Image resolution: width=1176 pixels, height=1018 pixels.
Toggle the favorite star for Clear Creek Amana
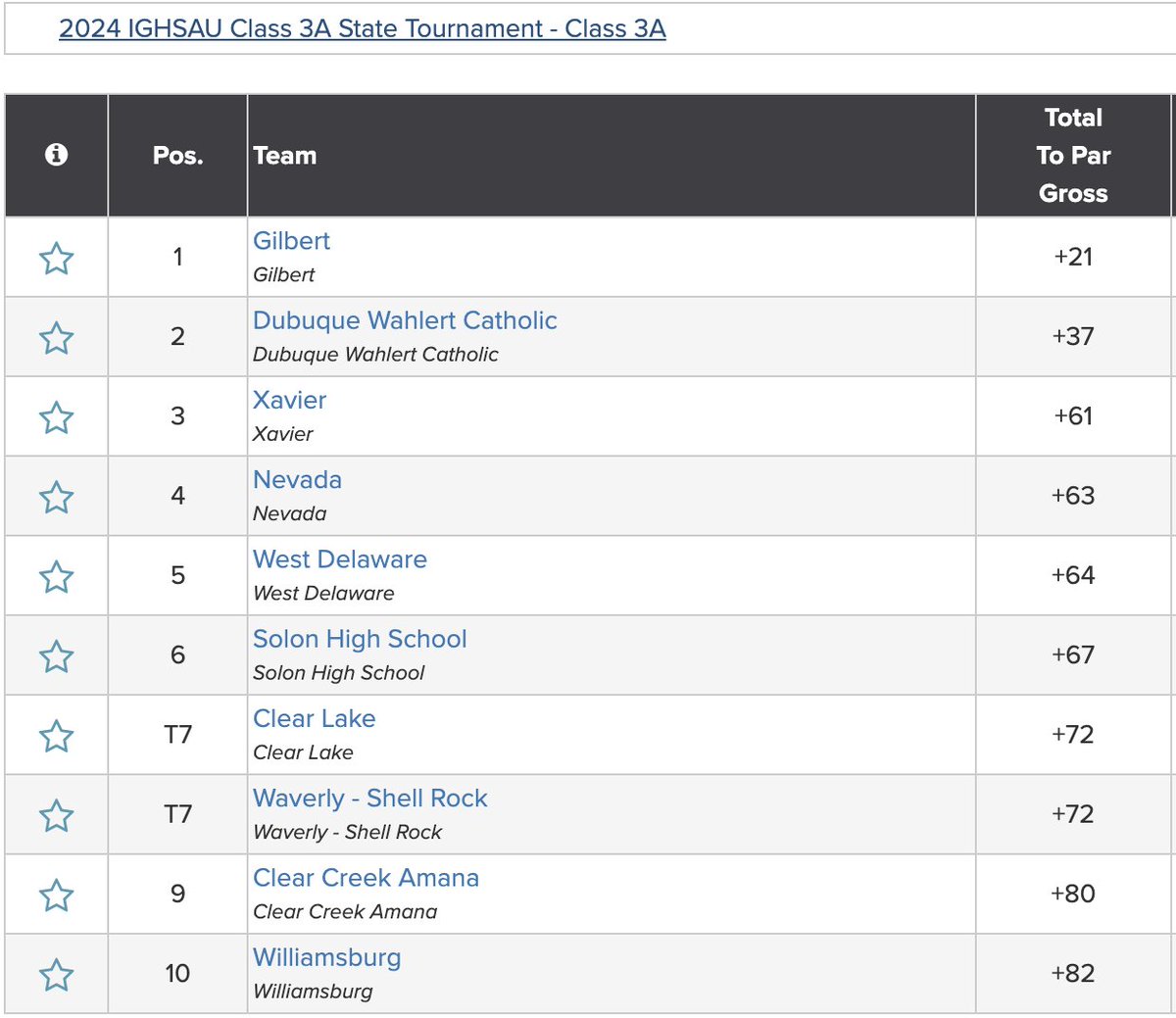(56, 894)
